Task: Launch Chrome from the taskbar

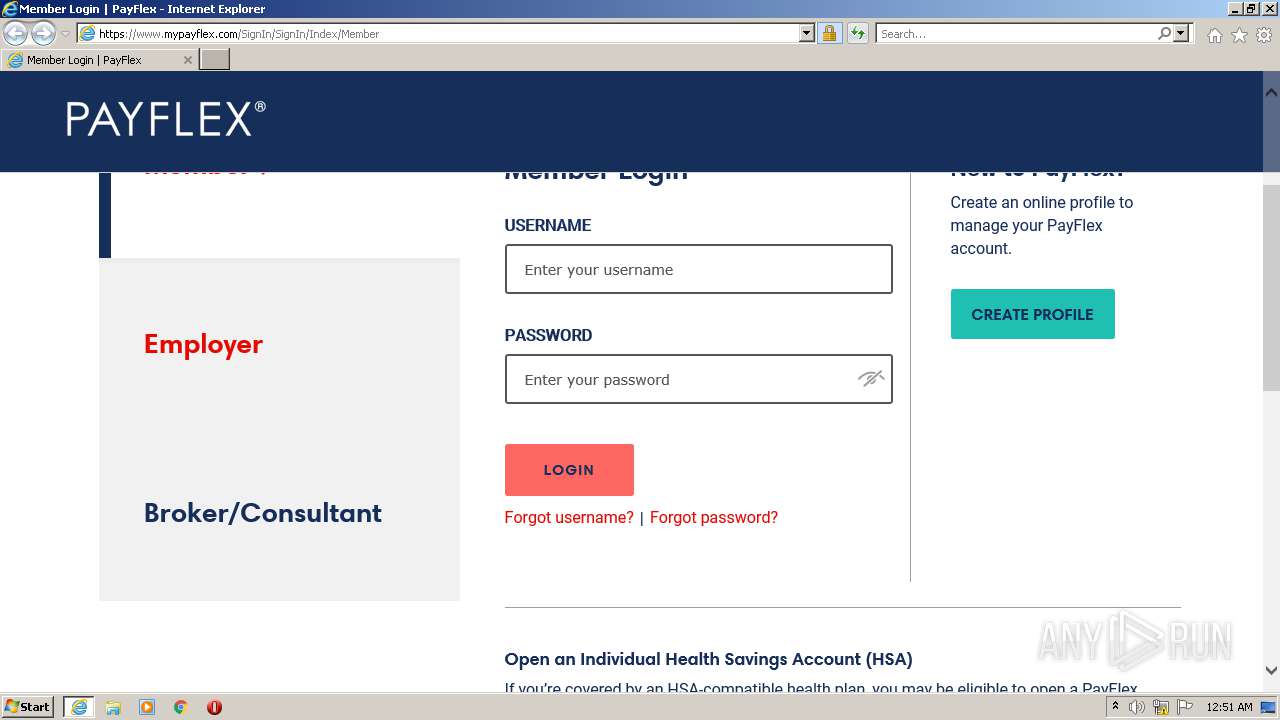Action: point(181,707)
